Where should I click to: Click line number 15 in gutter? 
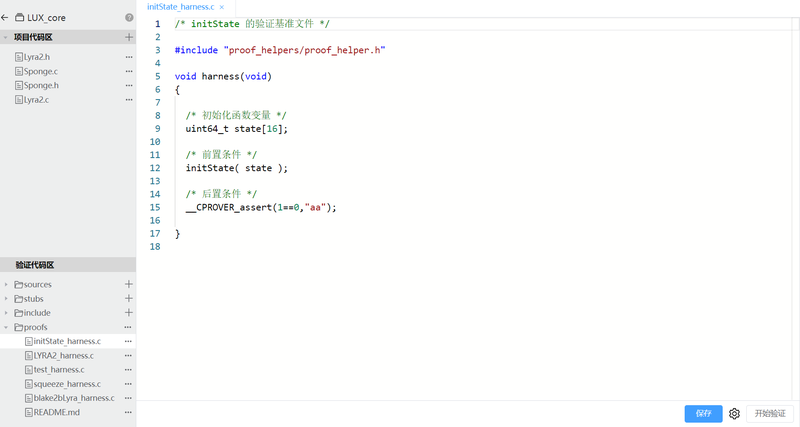click(x=155, y=207)
